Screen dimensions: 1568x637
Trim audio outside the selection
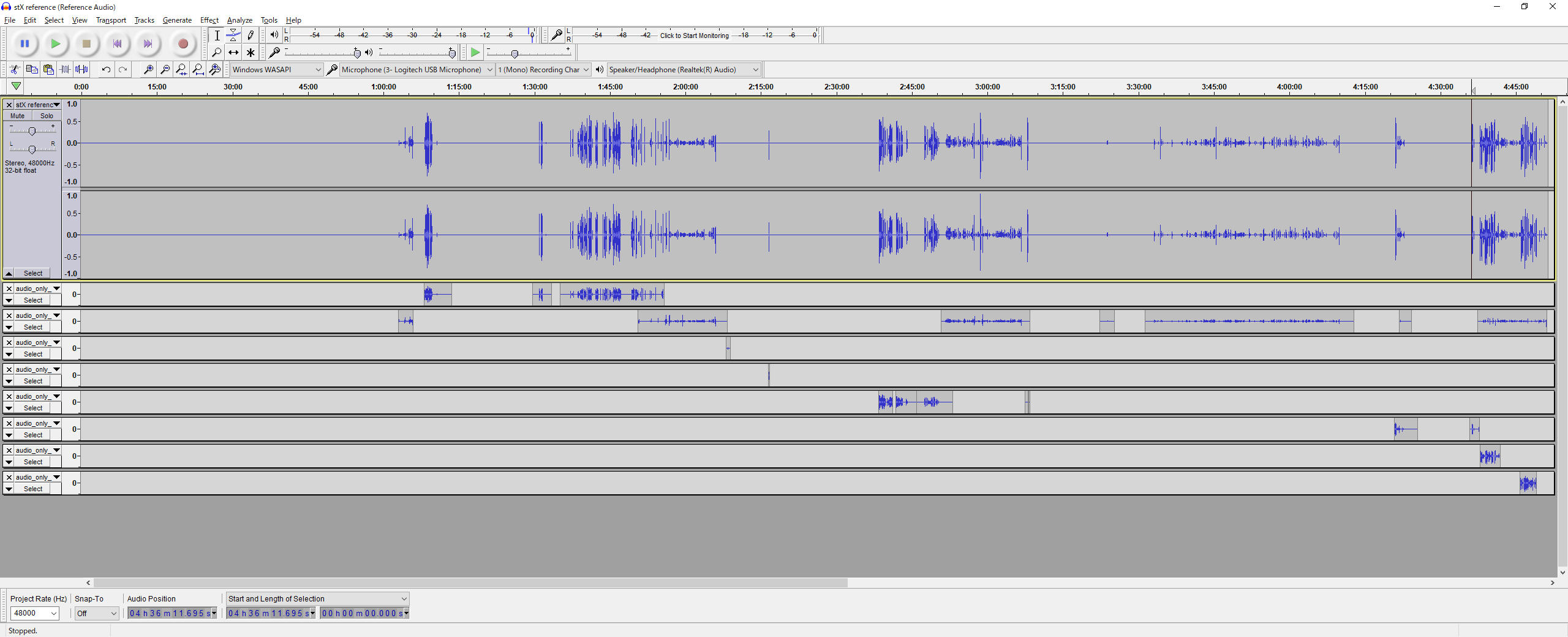coord(65,70)
